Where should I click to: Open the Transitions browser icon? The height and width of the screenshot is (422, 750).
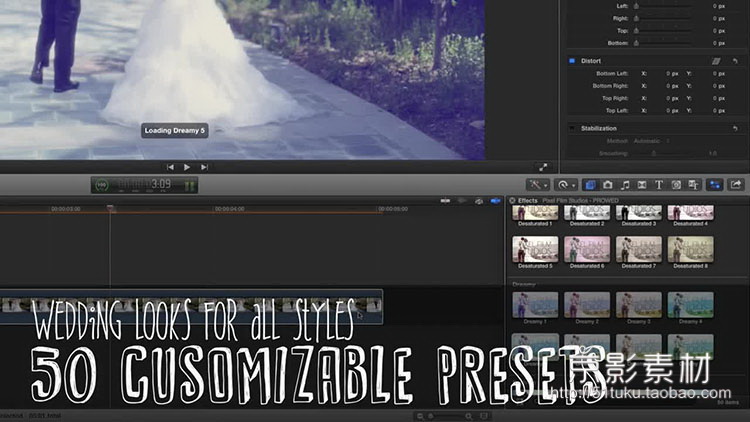click(x=642, y=185)
